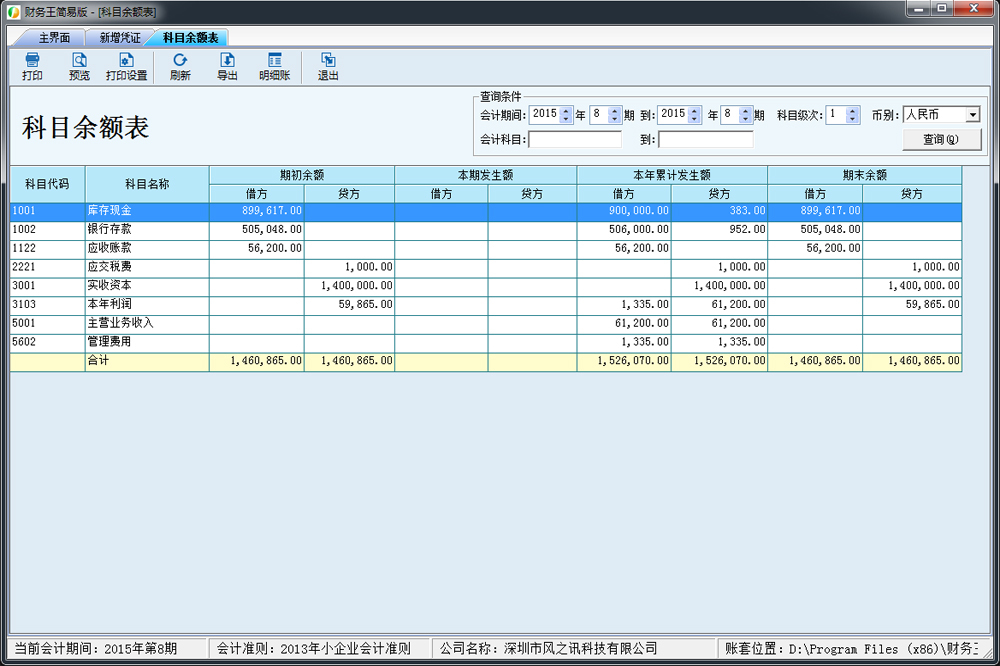Switch to the 新增凭证 tab
This screenshot has height=666, width=1000.
pos(120,37)
